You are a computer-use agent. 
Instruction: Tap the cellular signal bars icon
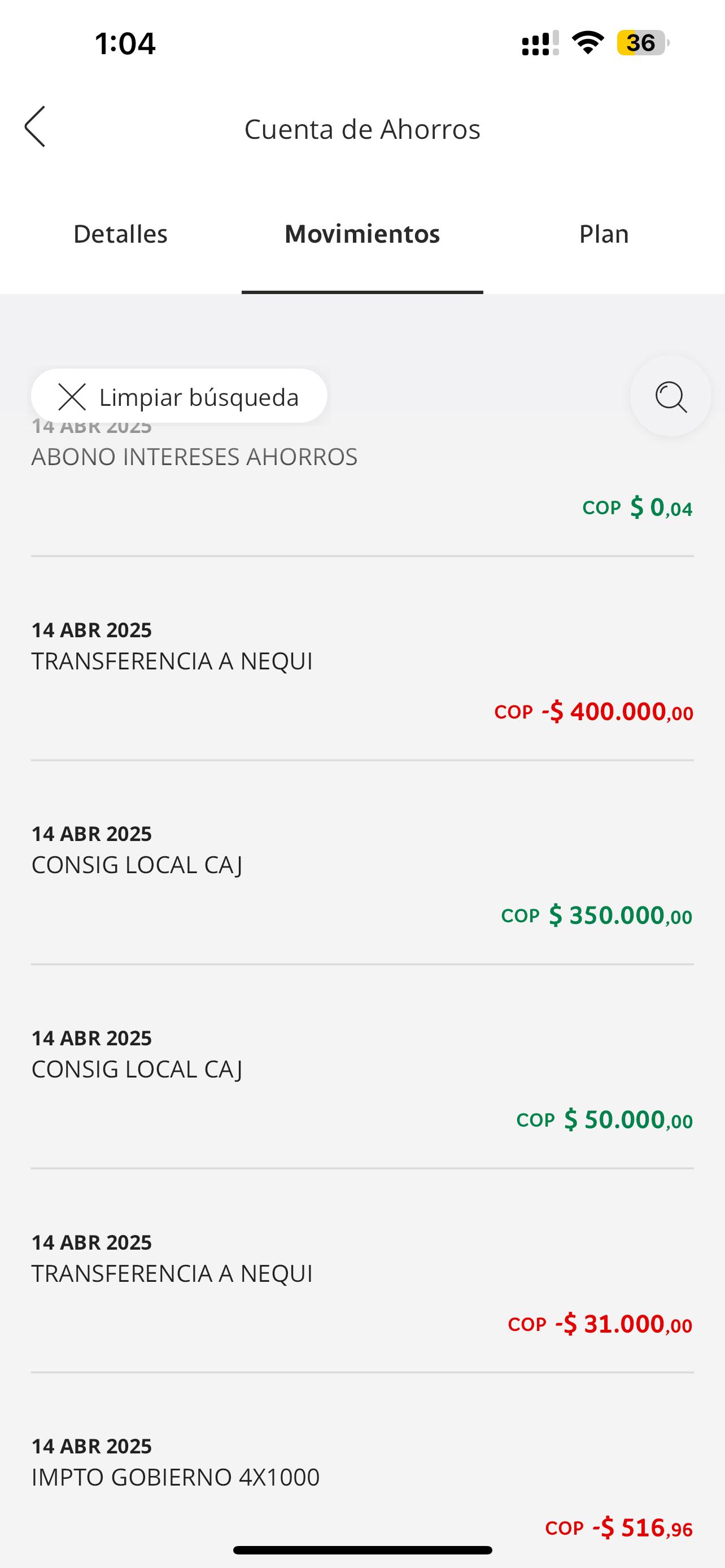tap(540, 43)
